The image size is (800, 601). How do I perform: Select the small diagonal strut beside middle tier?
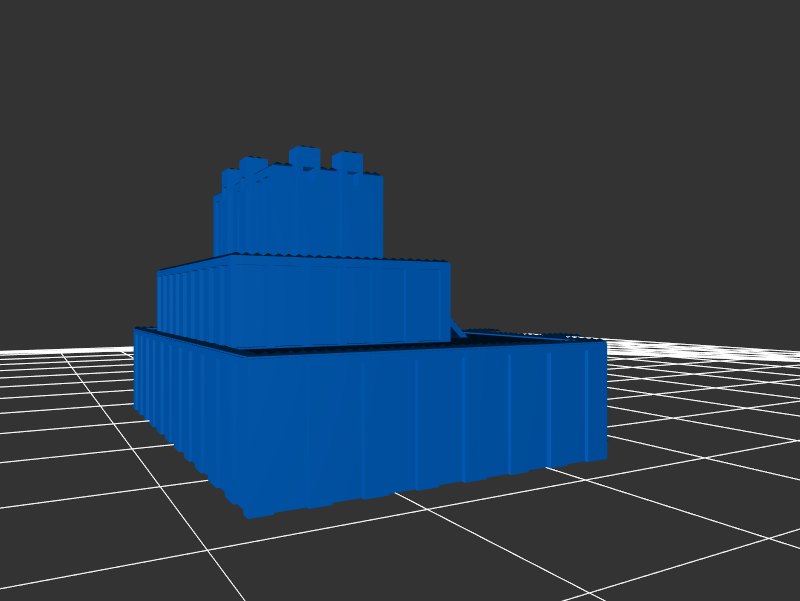[x=458, y=330]
